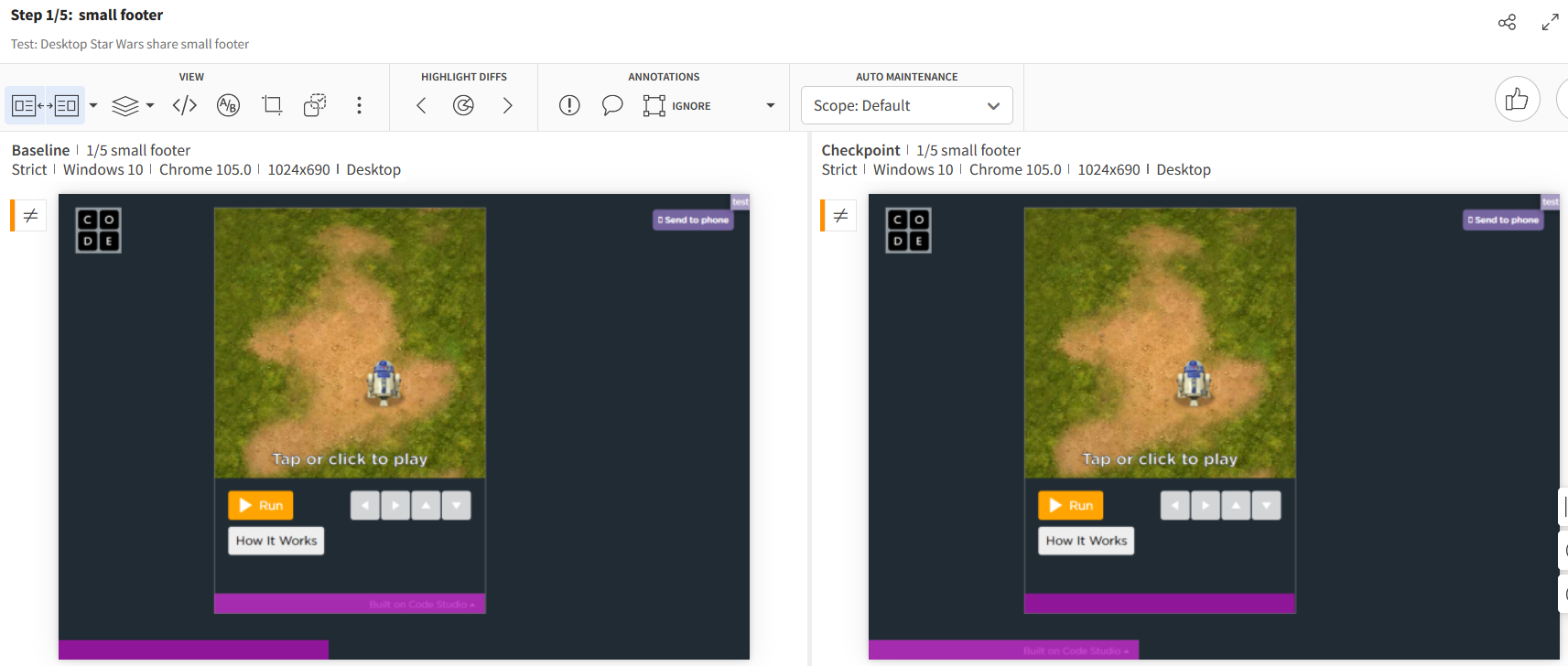This screenshot has width=1568, height=666.
Task: Click the R2-D2 character in Checkpoint image
Action: point(1195,382)
